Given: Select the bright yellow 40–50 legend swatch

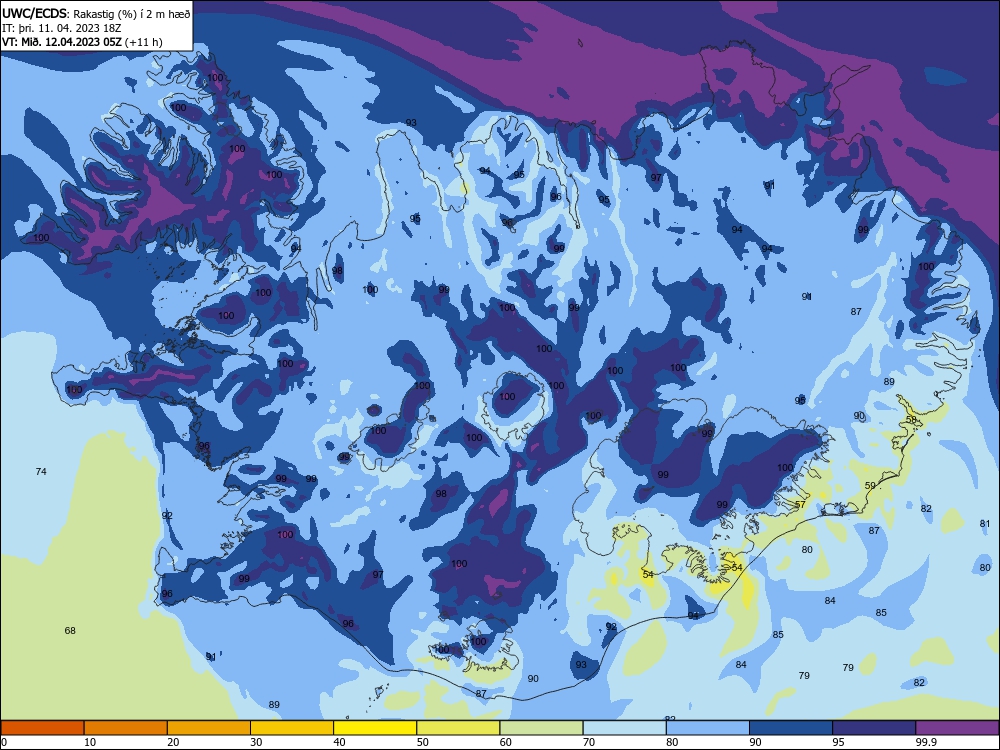Looking at the screenshot, I should coord(375,728).
